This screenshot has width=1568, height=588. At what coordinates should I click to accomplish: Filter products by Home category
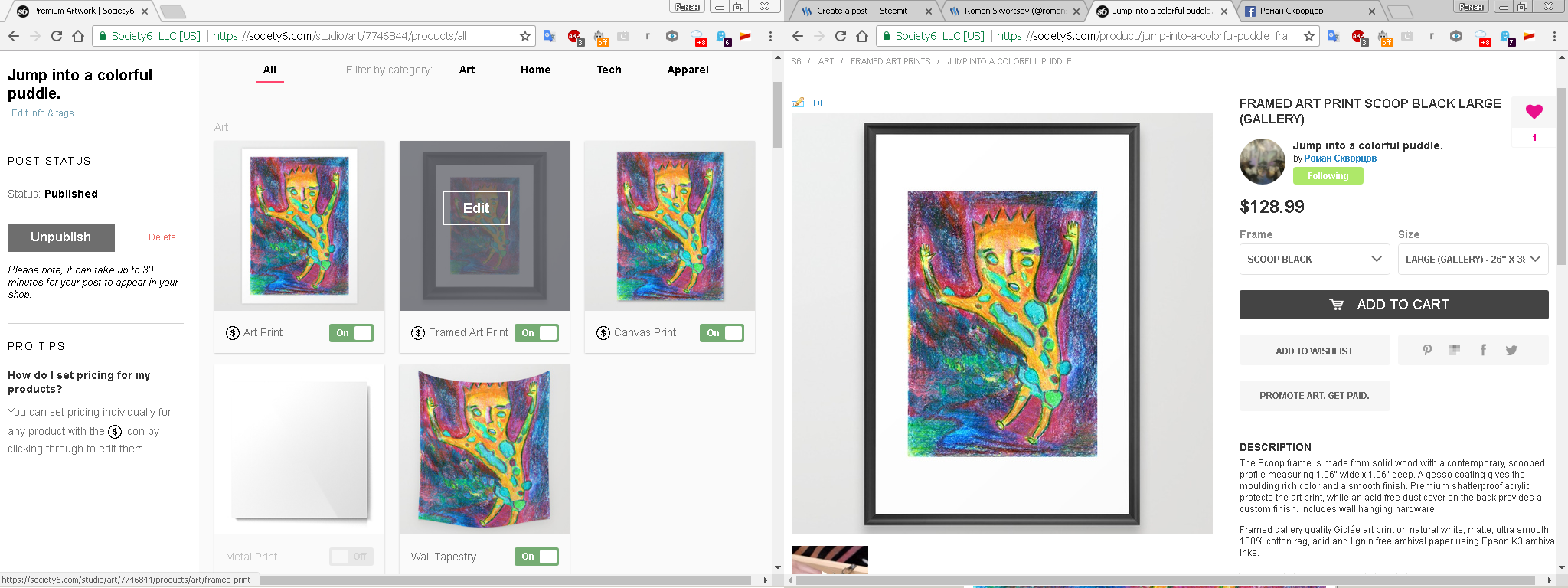[x=536, y=70]
